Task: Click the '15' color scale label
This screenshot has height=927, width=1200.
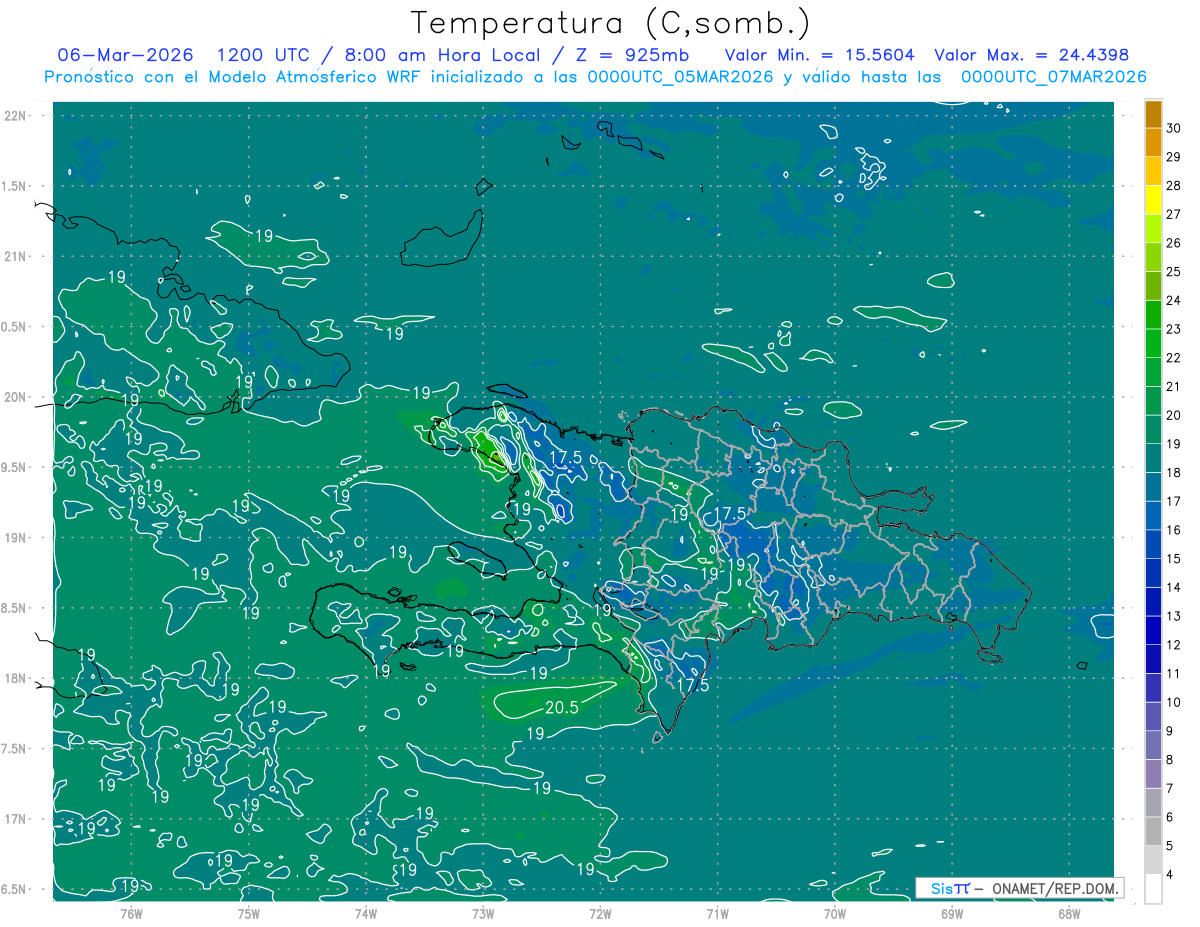Action: (1174, 558)
